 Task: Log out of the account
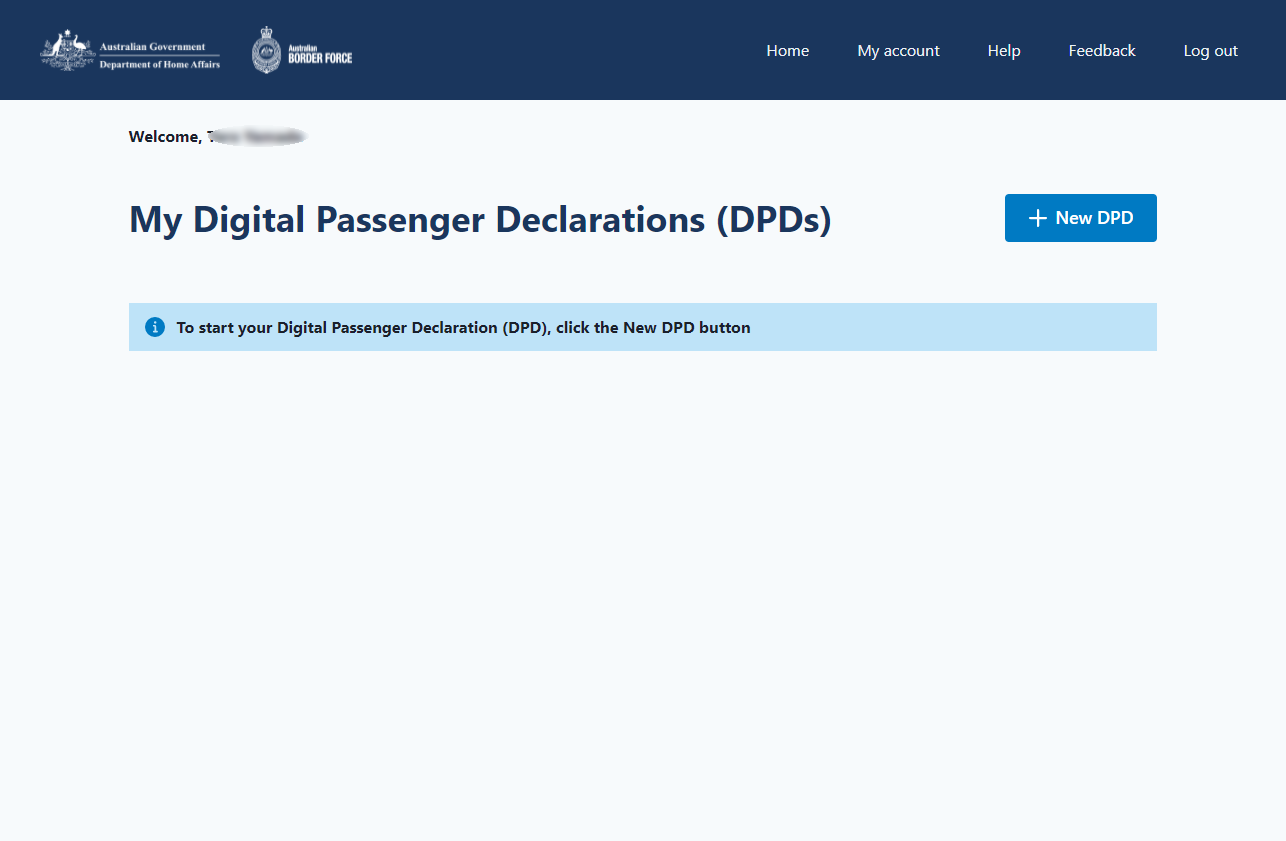pos(1210,51)
